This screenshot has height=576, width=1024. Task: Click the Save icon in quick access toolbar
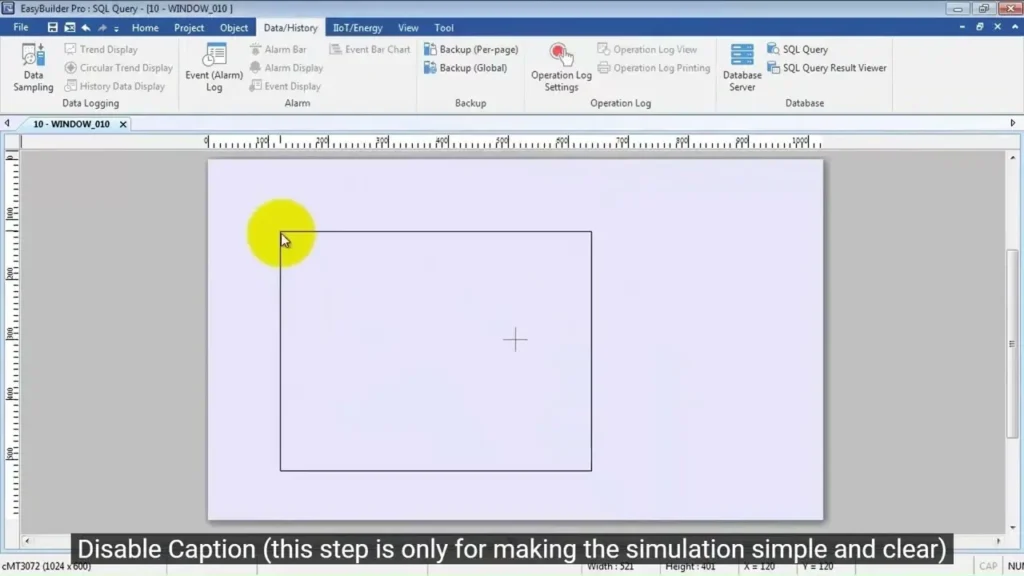click(x=53, y=28)
